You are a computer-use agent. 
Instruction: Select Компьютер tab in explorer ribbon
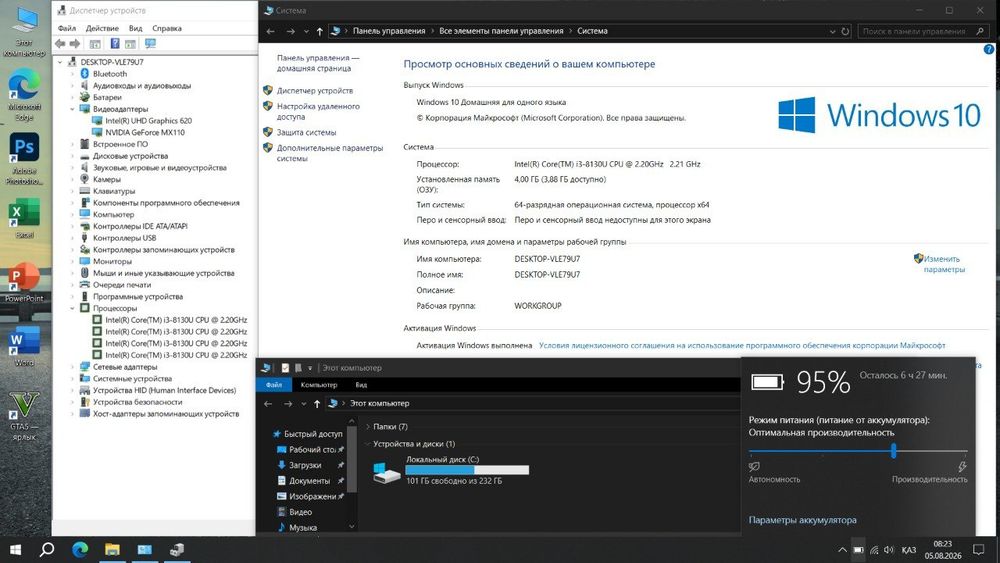pos(319,385)
